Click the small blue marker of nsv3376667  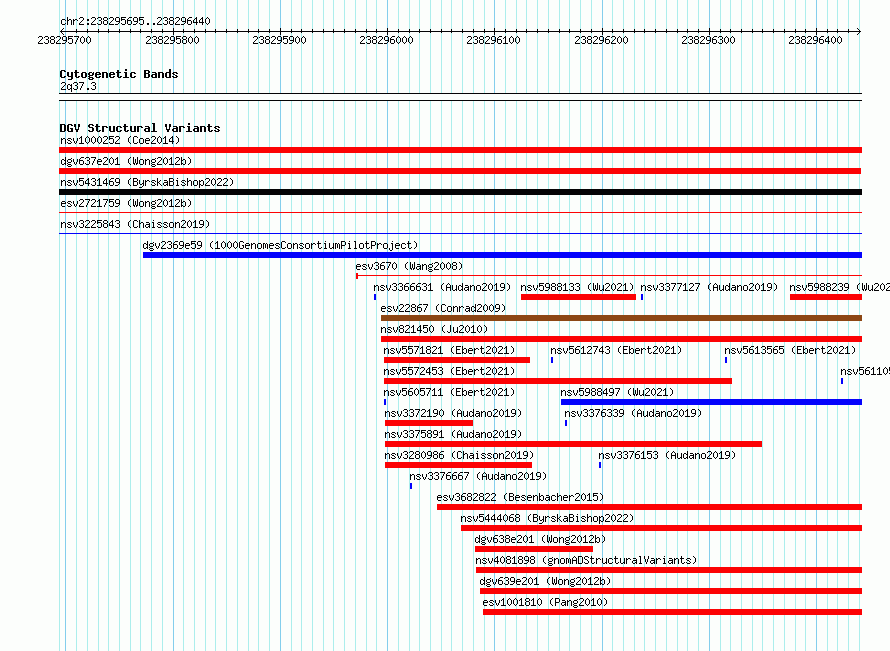[x=411, y=486]
